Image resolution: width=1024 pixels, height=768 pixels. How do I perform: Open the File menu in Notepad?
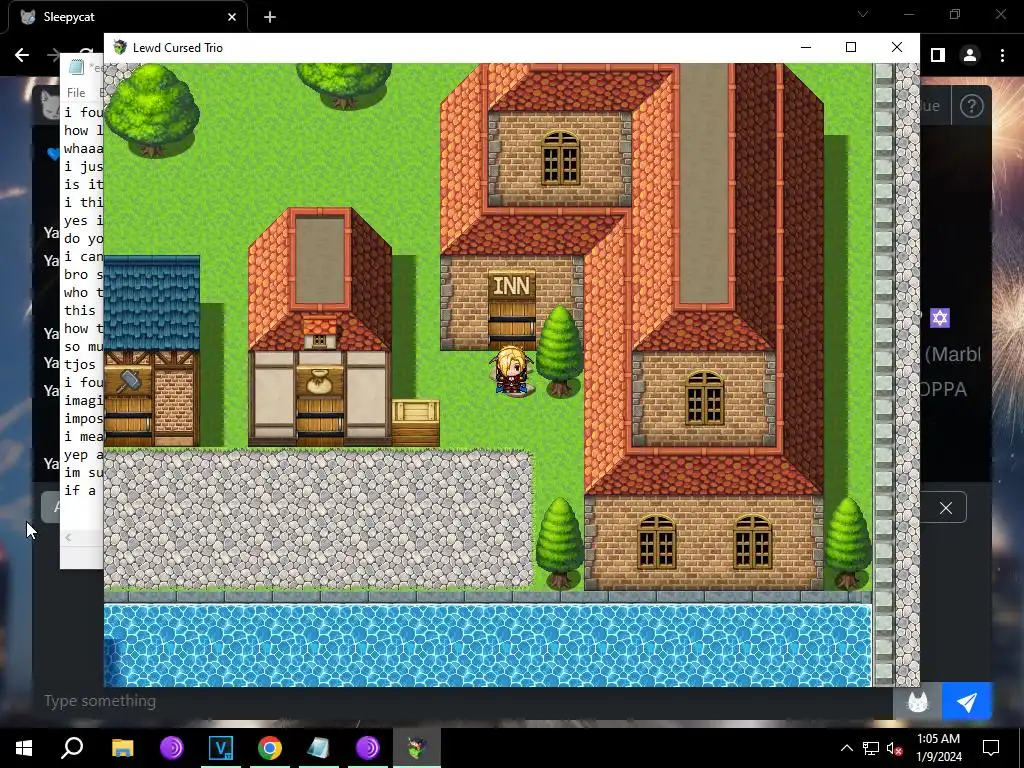pos(76,93)
